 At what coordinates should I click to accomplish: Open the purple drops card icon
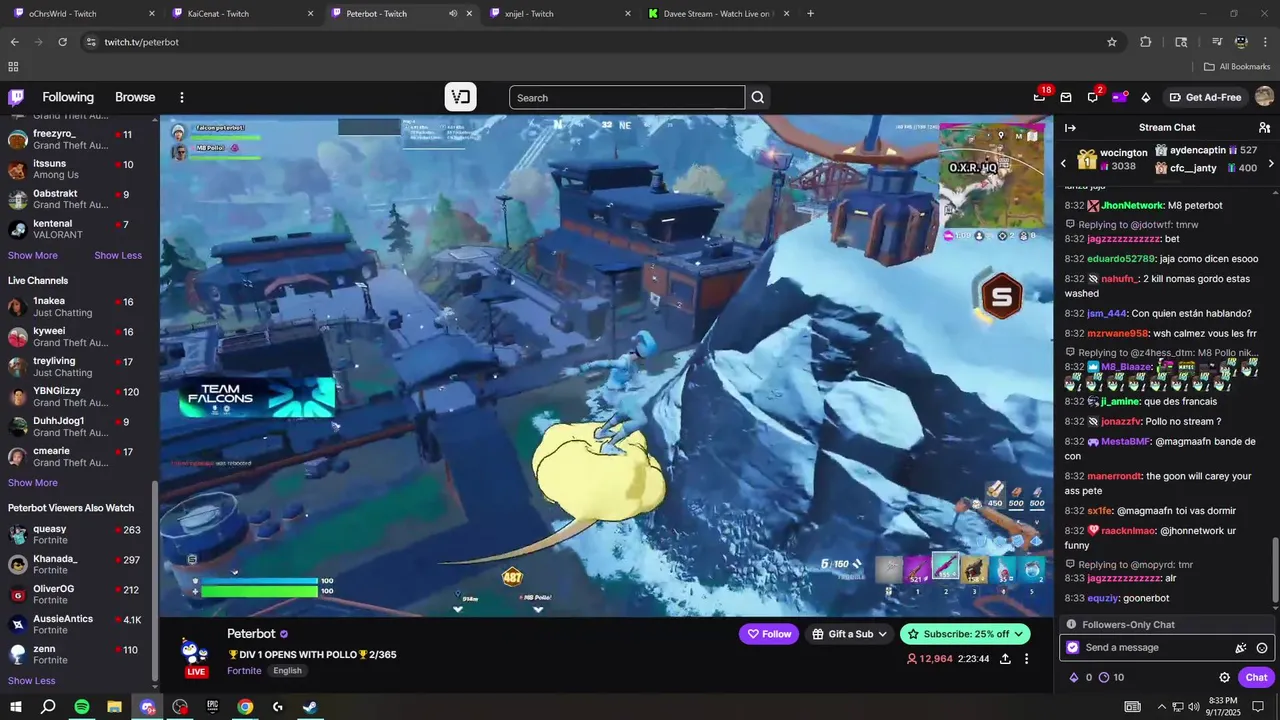[1119, 97]
